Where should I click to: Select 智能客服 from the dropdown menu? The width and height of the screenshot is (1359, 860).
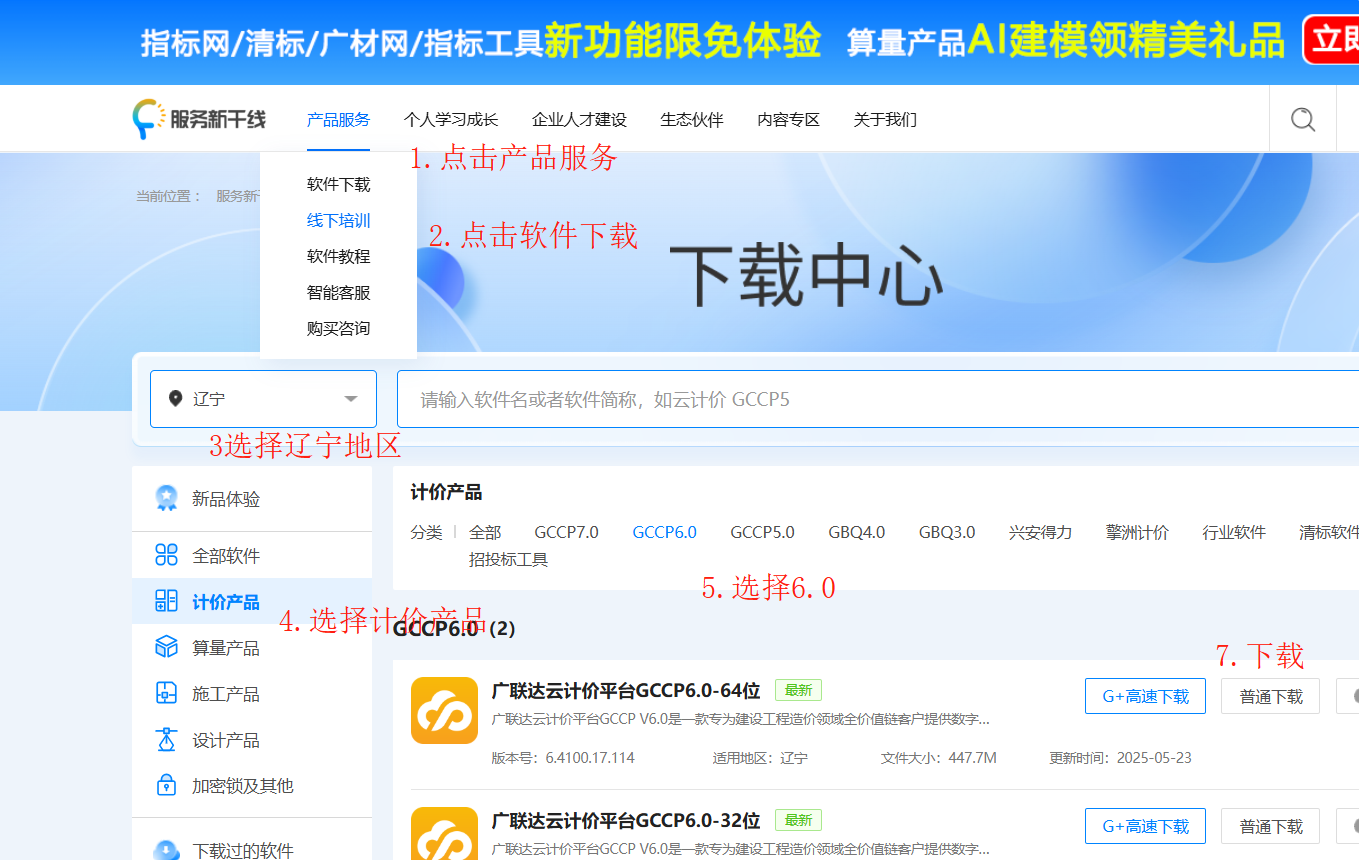tap(338, 292)
